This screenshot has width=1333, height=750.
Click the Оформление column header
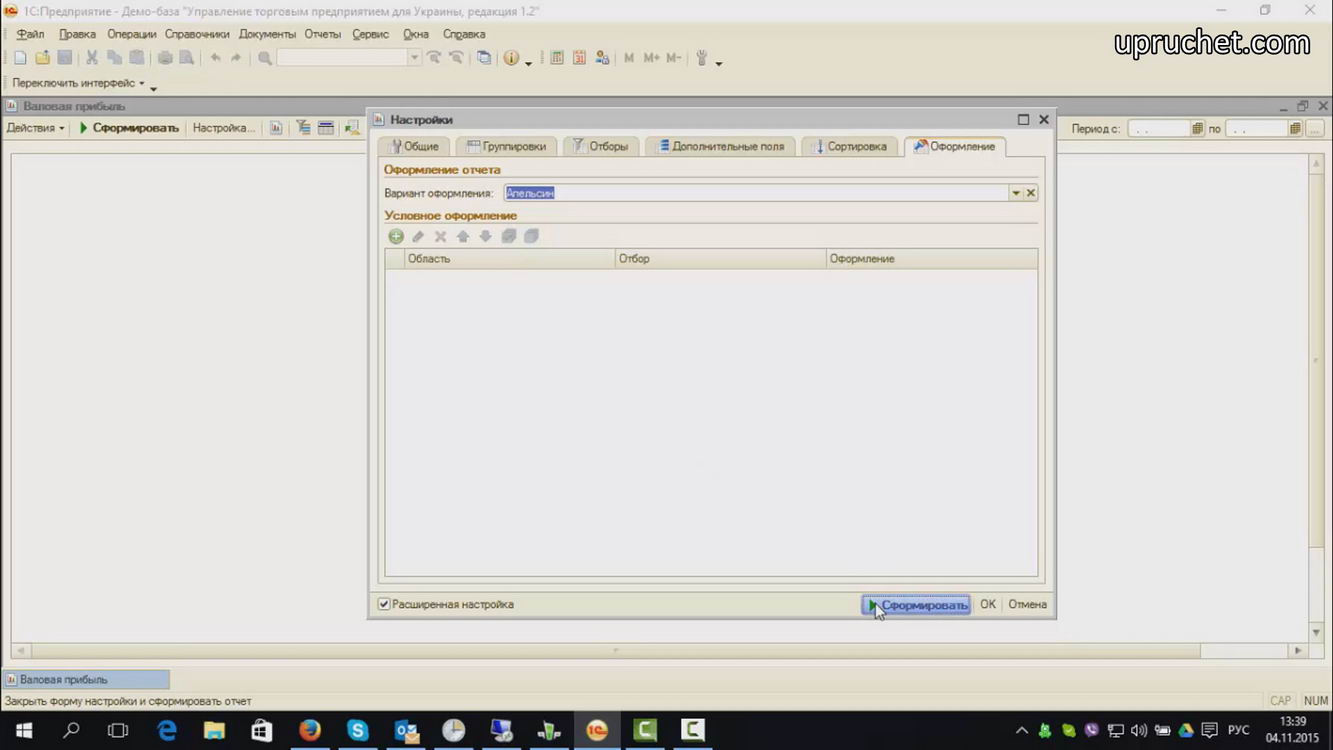tap(932, 259)
